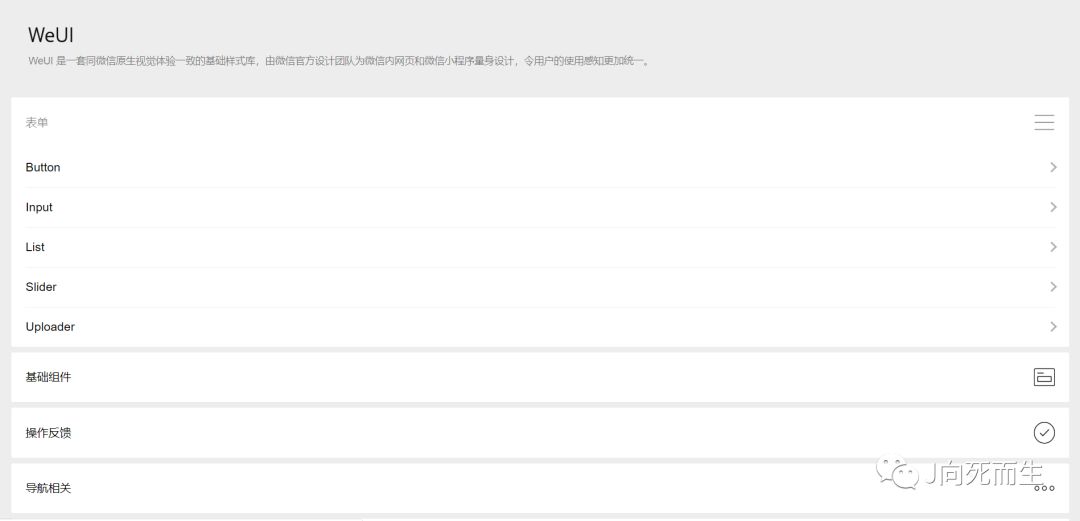
Task: Open the Input row chevron arrow
Action: click(1053, 207)
